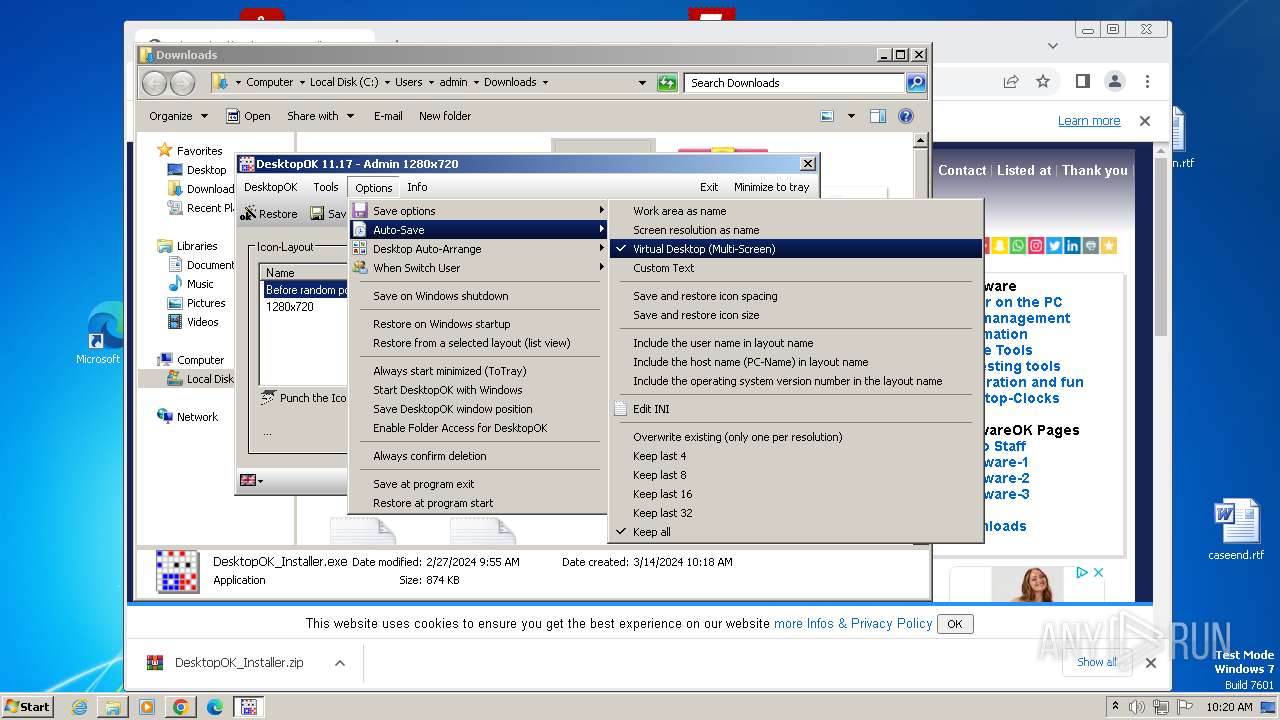1280x720 pixels.
Task: Toggle the Chrome side panel icon
Action: (1082, 81)
